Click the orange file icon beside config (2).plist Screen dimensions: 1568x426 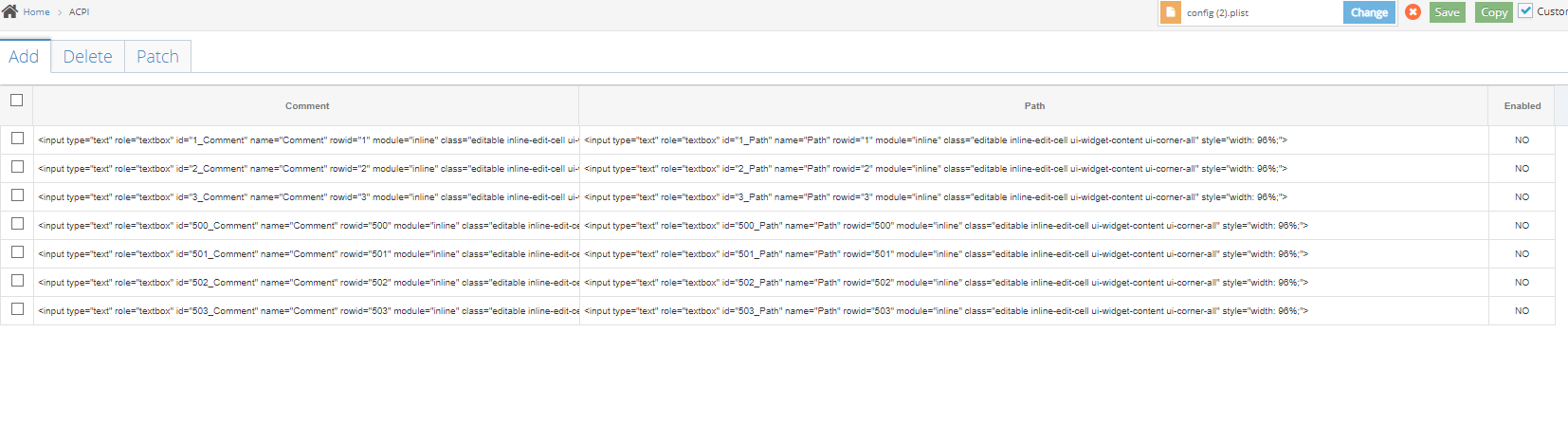pyautogui.click(x=1171, y=12)
